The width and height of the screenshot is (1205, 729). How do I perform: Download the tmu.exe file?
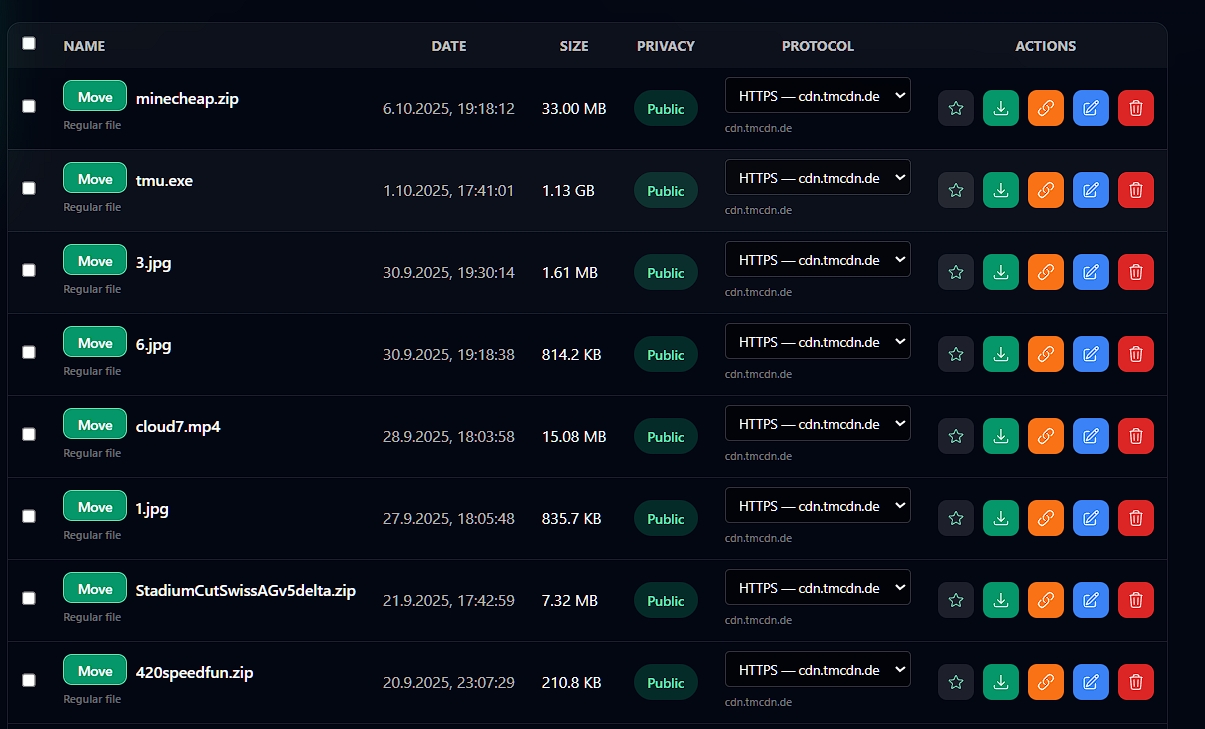pos(1000,190)
